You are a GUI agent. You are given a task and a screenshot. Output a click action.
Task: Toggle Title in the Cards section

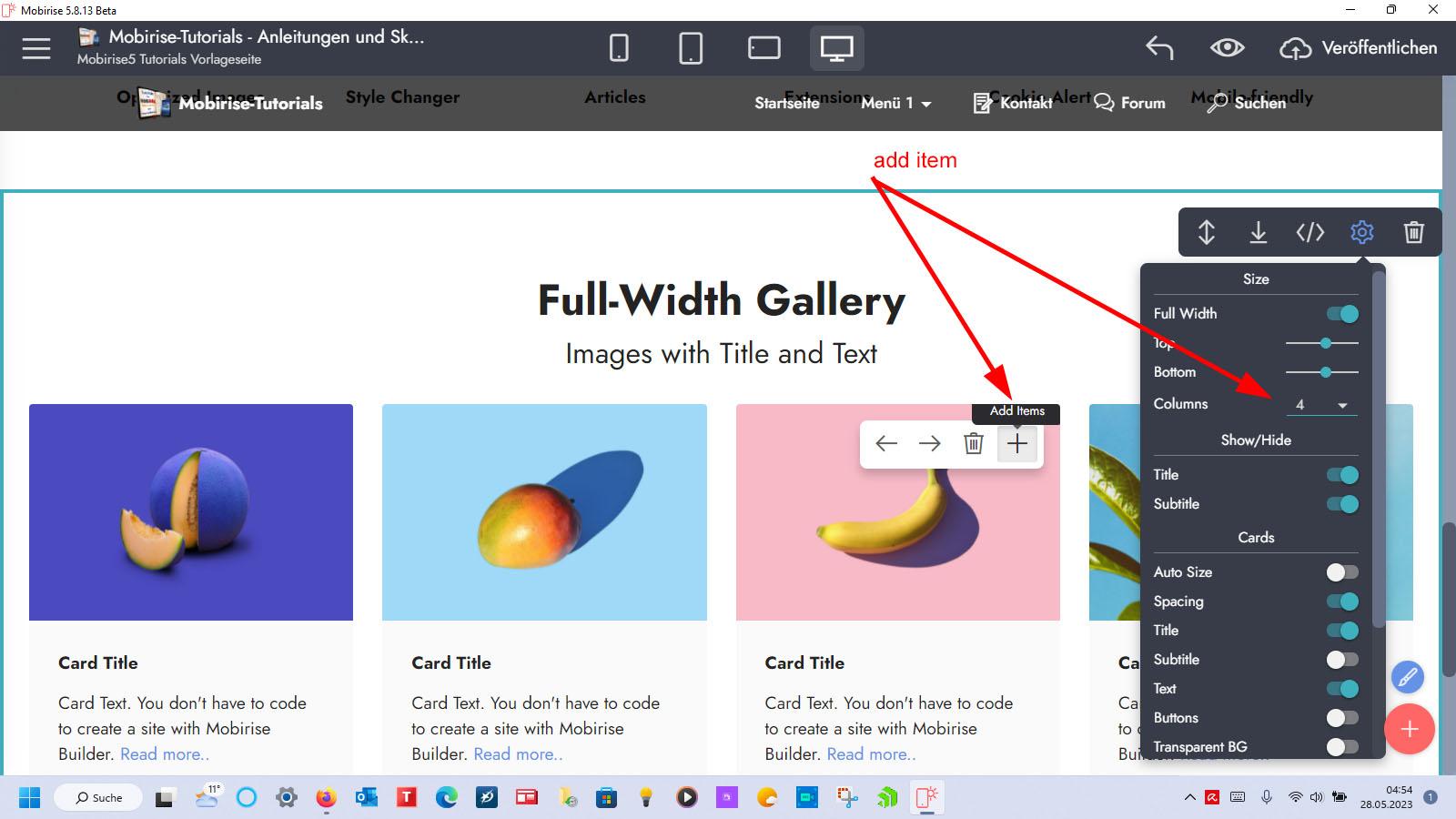[x=1342, y=631]
